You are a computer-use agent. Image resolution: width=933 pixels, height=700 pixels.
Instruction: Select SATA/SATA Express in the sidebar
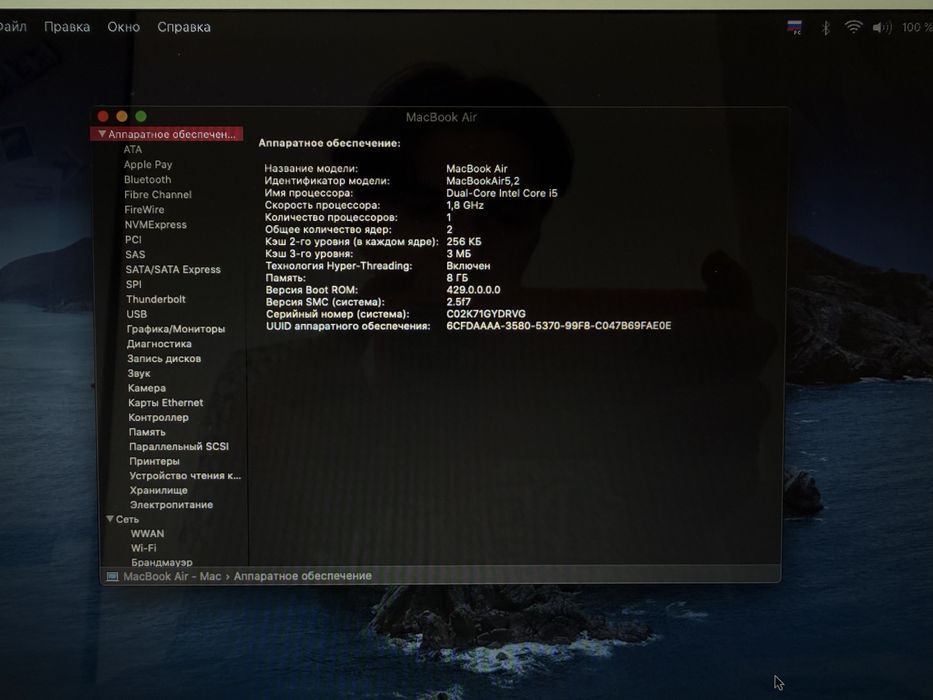(173, 269)
